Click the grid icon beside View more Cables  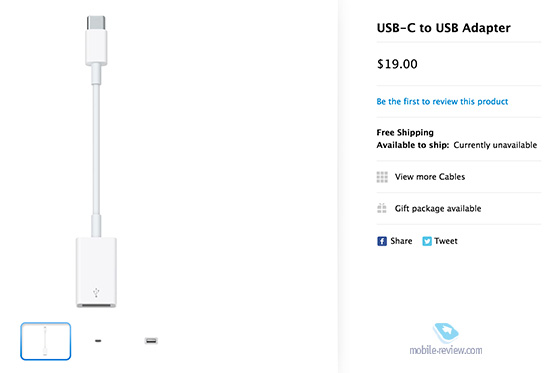click(382, 177)
